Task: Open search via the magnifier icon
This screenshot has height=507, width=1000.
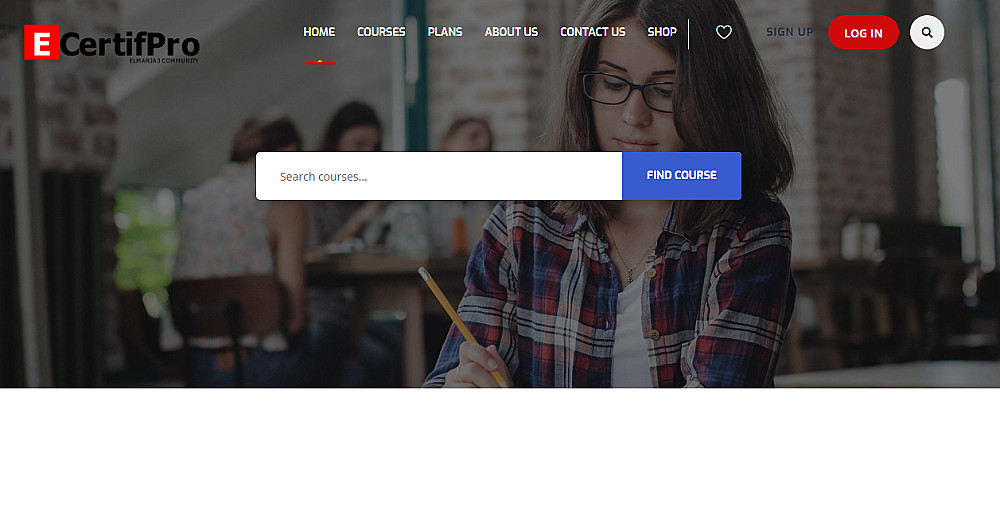Action: 927,33
